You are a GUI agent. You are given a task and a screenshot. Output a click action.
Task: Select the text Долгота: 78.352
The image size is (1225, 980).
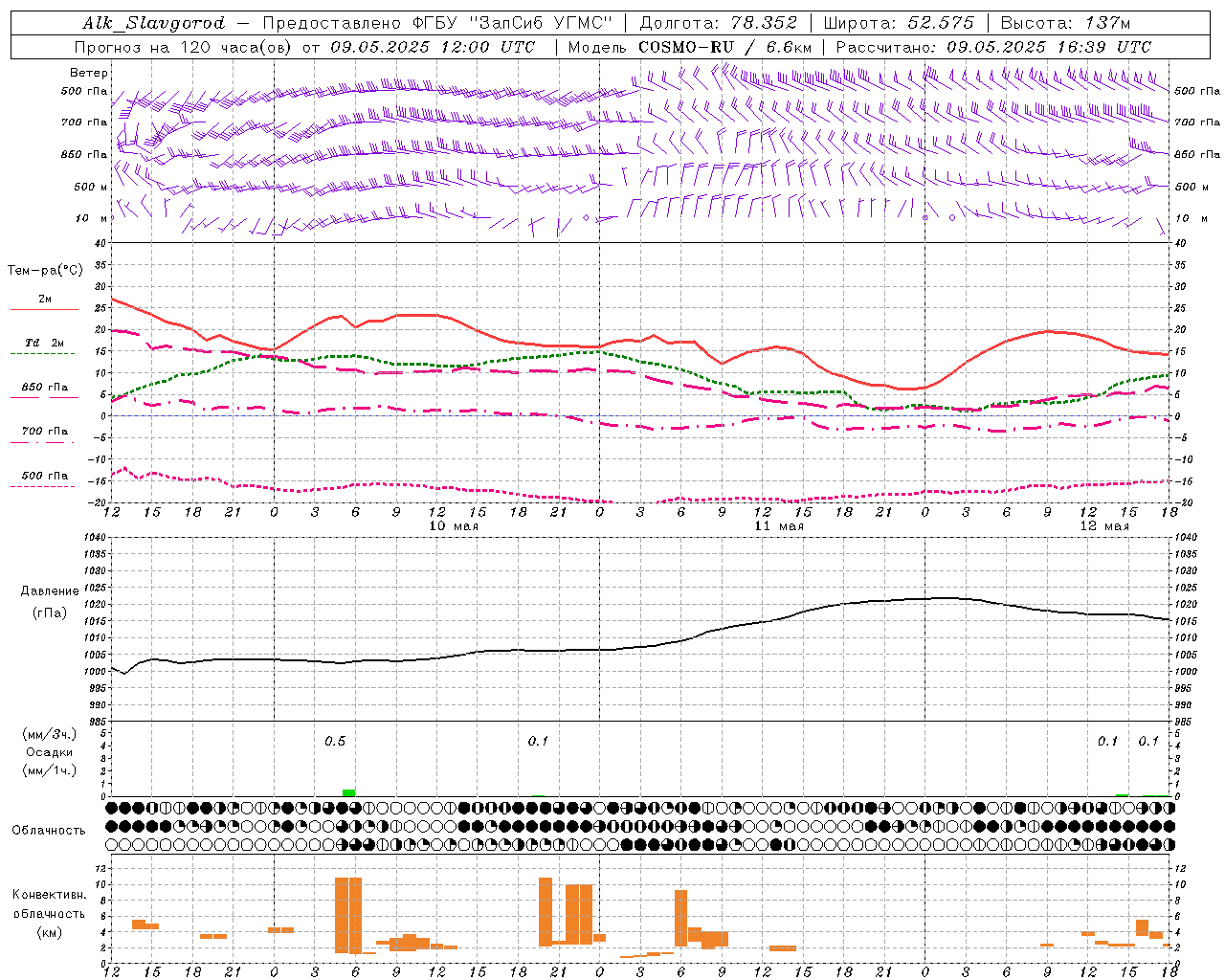click(718, 23)
